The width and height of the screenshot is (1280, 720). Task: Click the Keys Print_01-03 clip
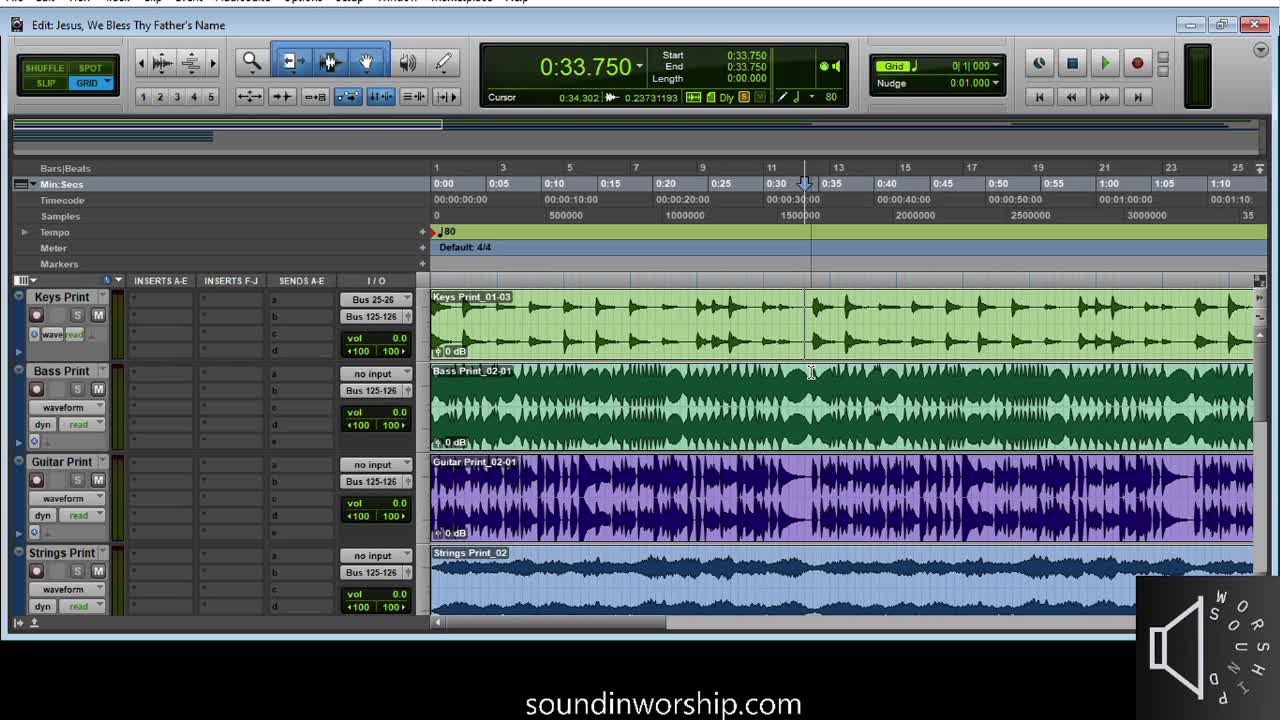coord(842,325)
